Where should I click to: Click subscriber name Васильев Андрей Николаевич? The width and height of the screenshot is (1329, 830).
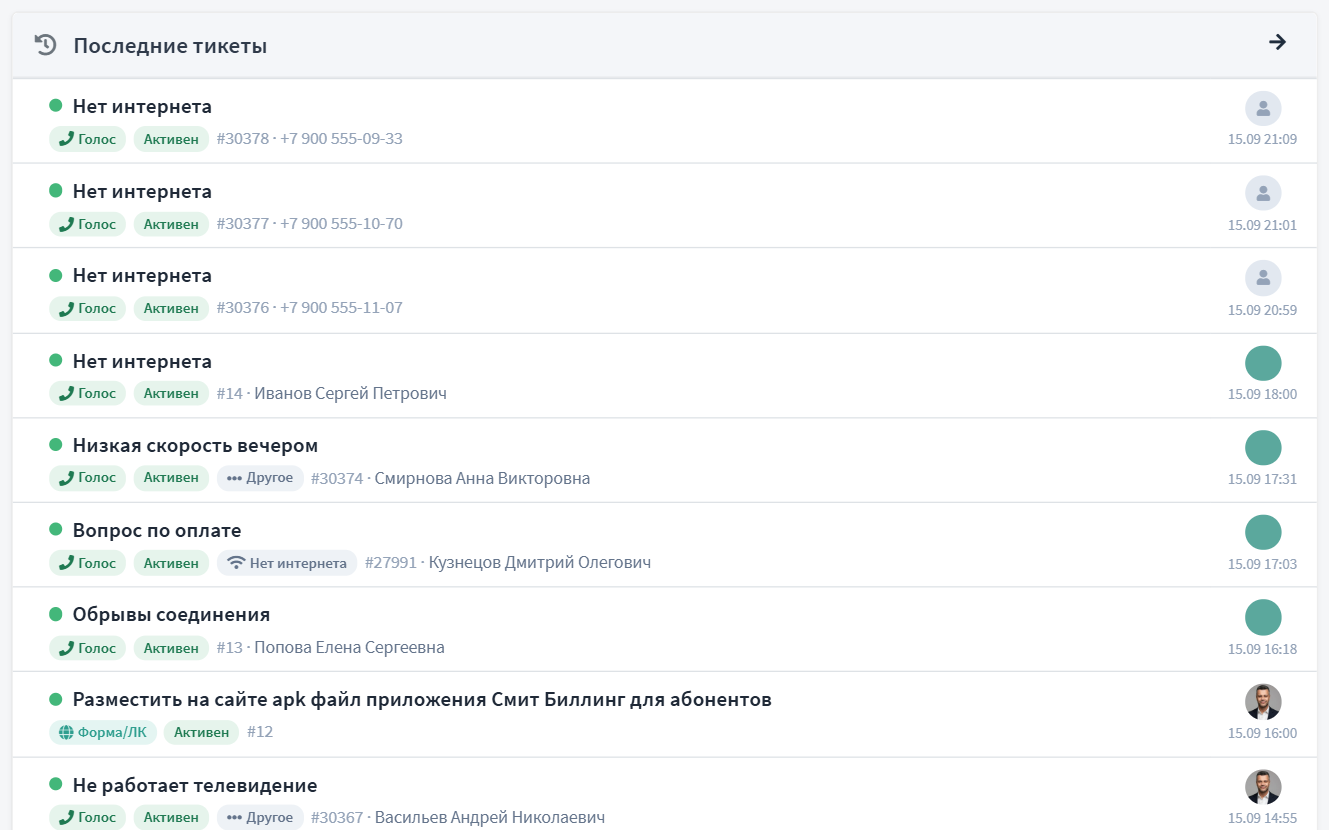pyautogui.click(x=490, y=817)
